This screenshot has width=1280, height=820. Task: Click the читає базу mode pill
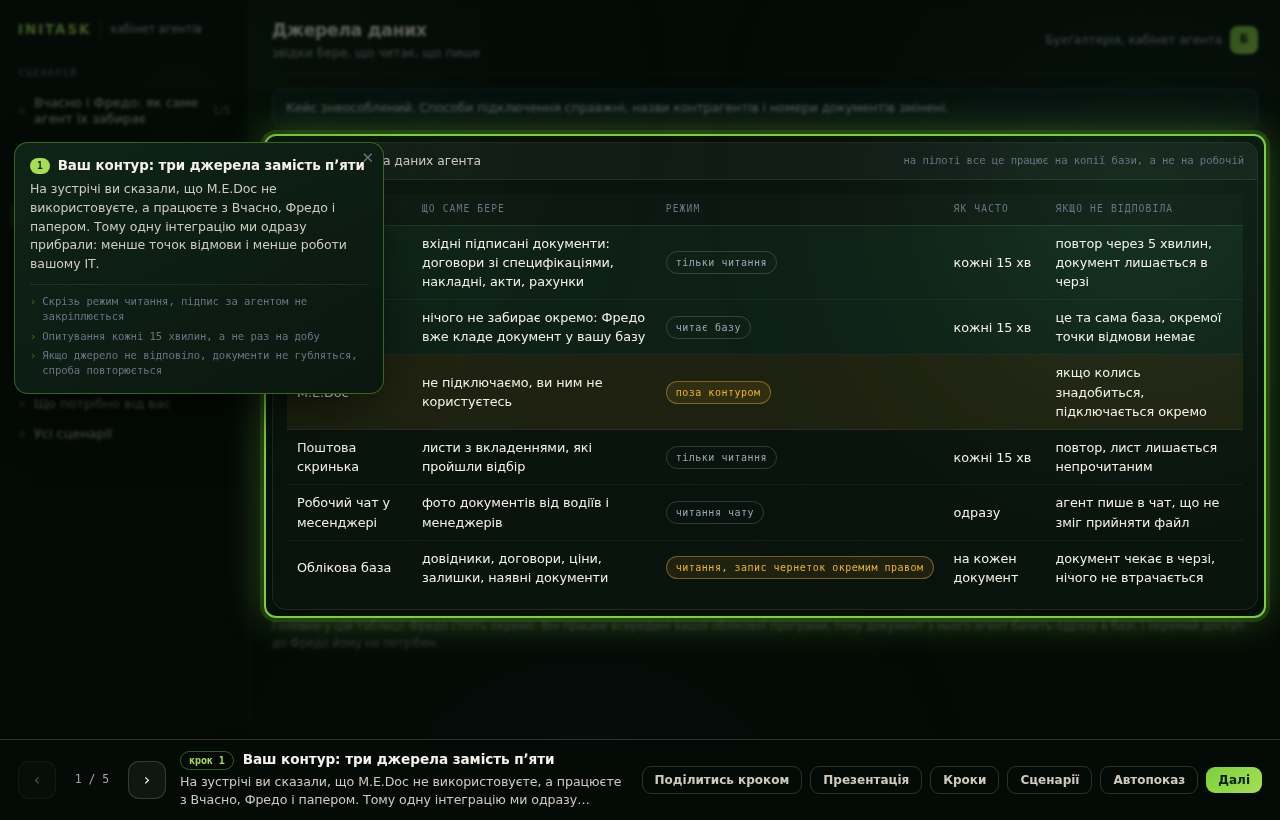(708, 328)
